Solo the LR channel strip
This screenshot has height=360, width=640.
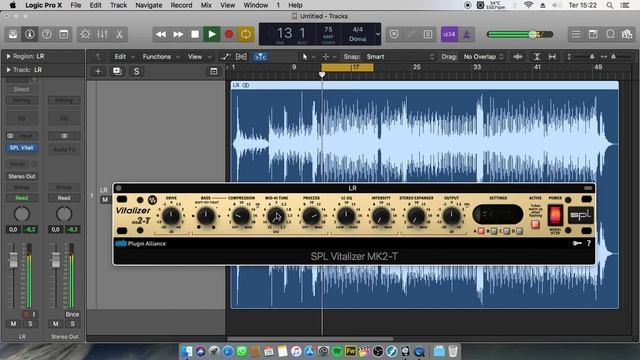[x=30, y=324]
